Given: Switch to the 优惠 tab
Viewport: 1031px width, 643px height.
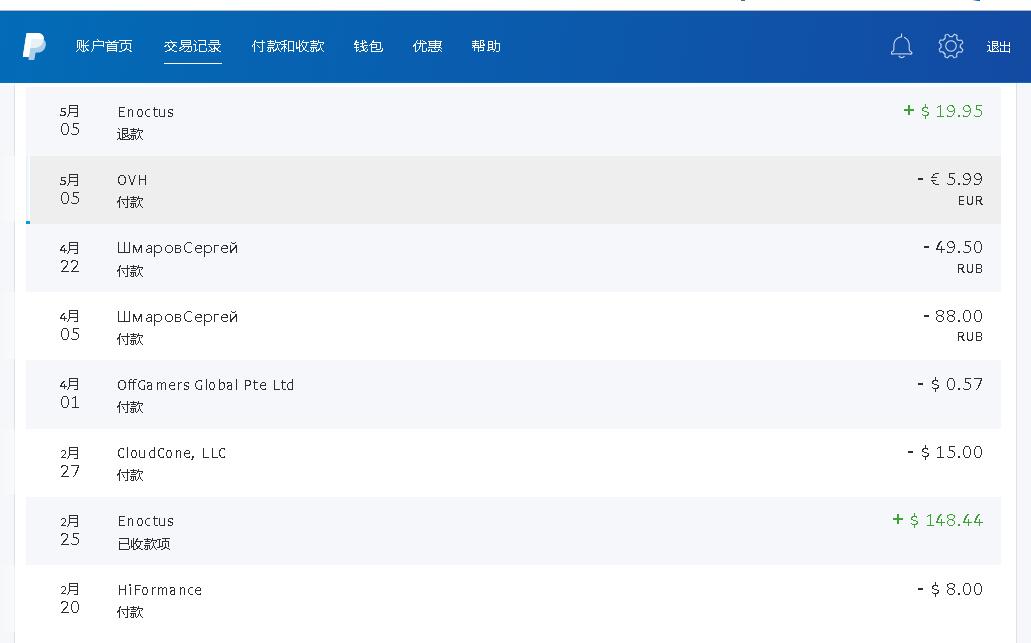Looking at the screenshot, I should [427, 46].
